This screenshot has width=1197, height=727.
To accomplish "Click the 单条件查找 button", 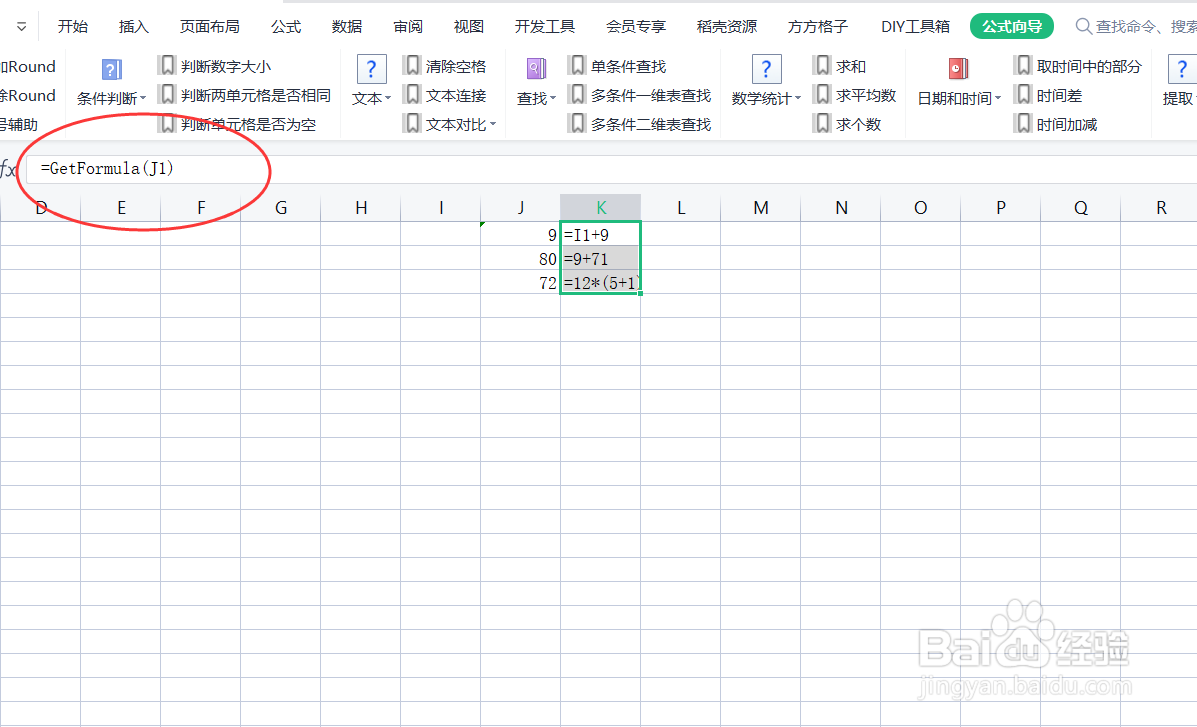I will (618, 66).
